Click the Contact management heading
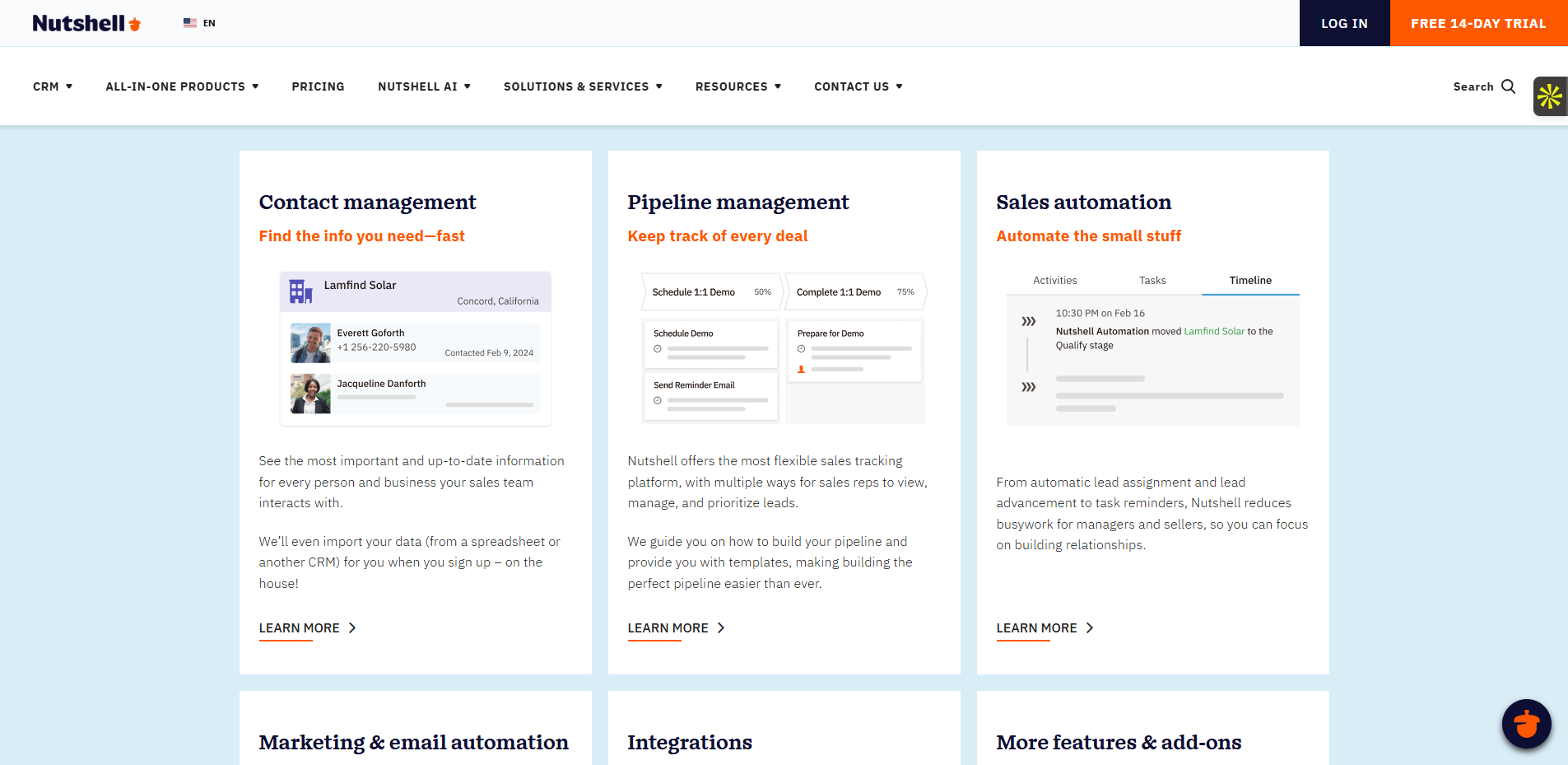Image resolution: width=1568 pixels, height=765 pixels. 367,202
